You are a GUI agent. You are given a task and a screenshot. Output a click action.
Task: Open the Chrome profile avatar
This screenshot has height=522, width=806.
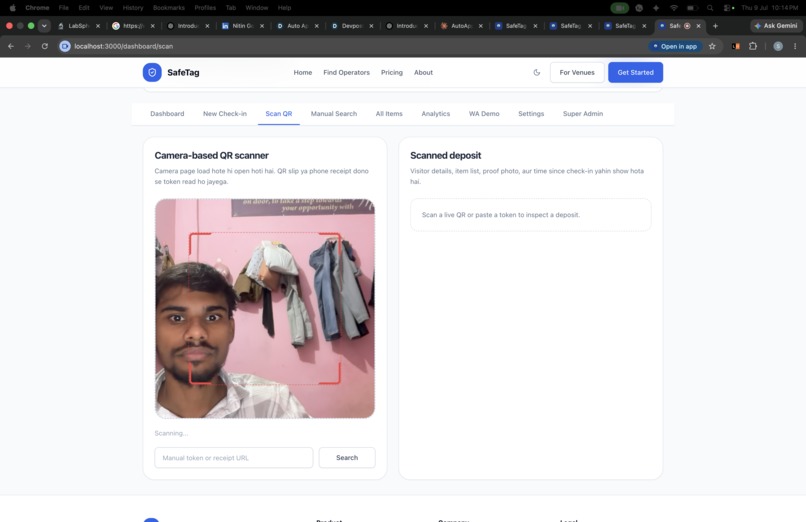point(778,46)
